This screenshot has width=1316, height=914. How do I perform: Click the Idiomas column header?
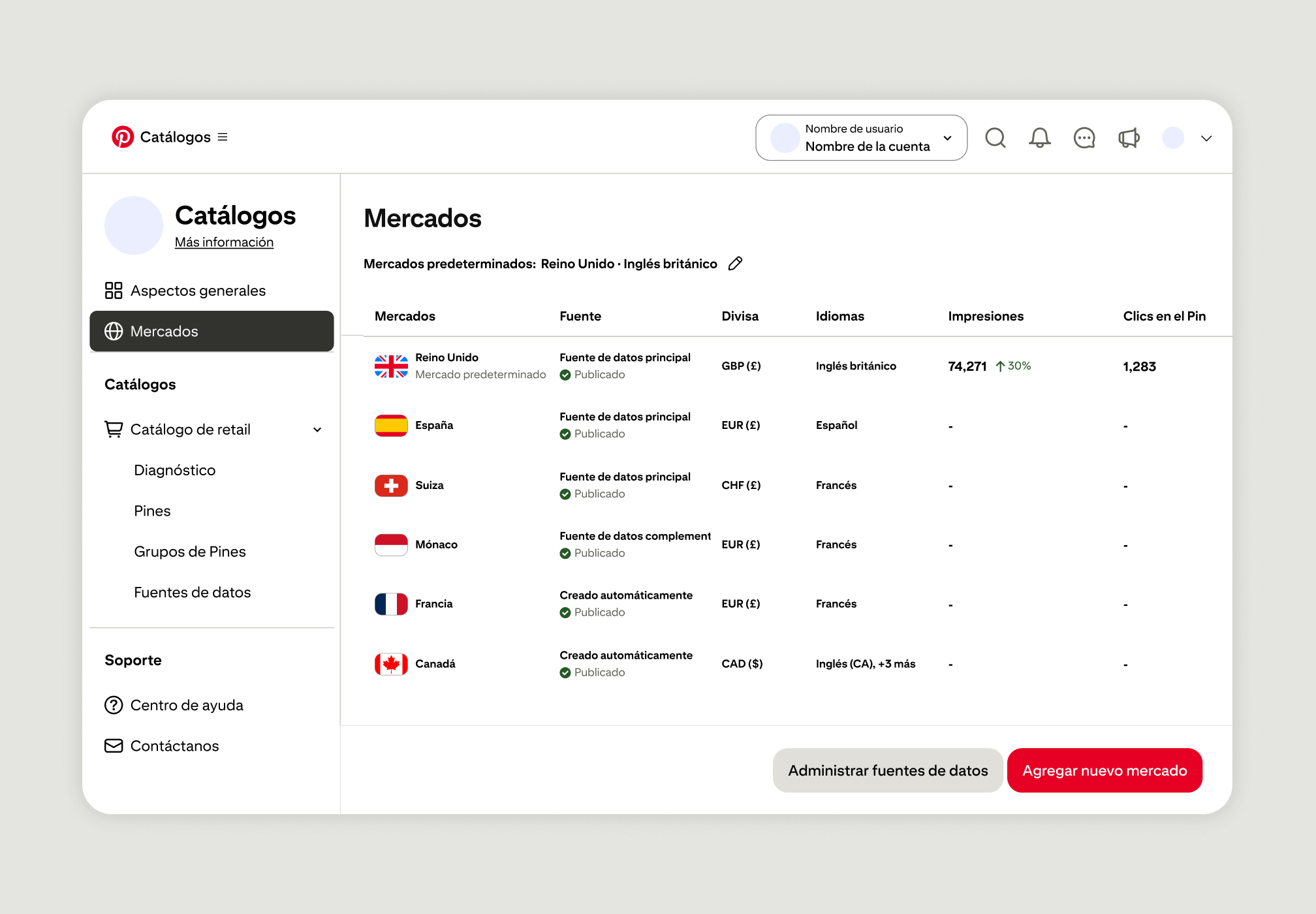(x=839, y=316)
